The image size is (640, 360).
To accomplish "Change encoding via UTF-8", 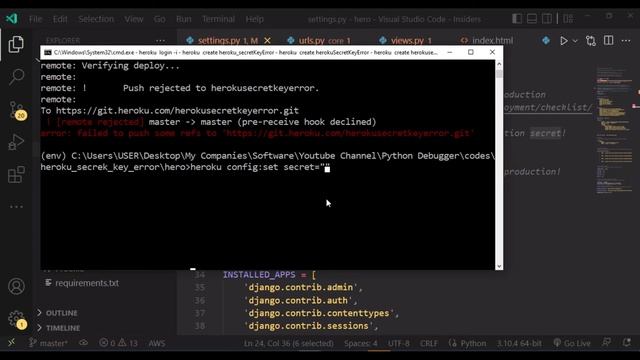I will 399,343.
